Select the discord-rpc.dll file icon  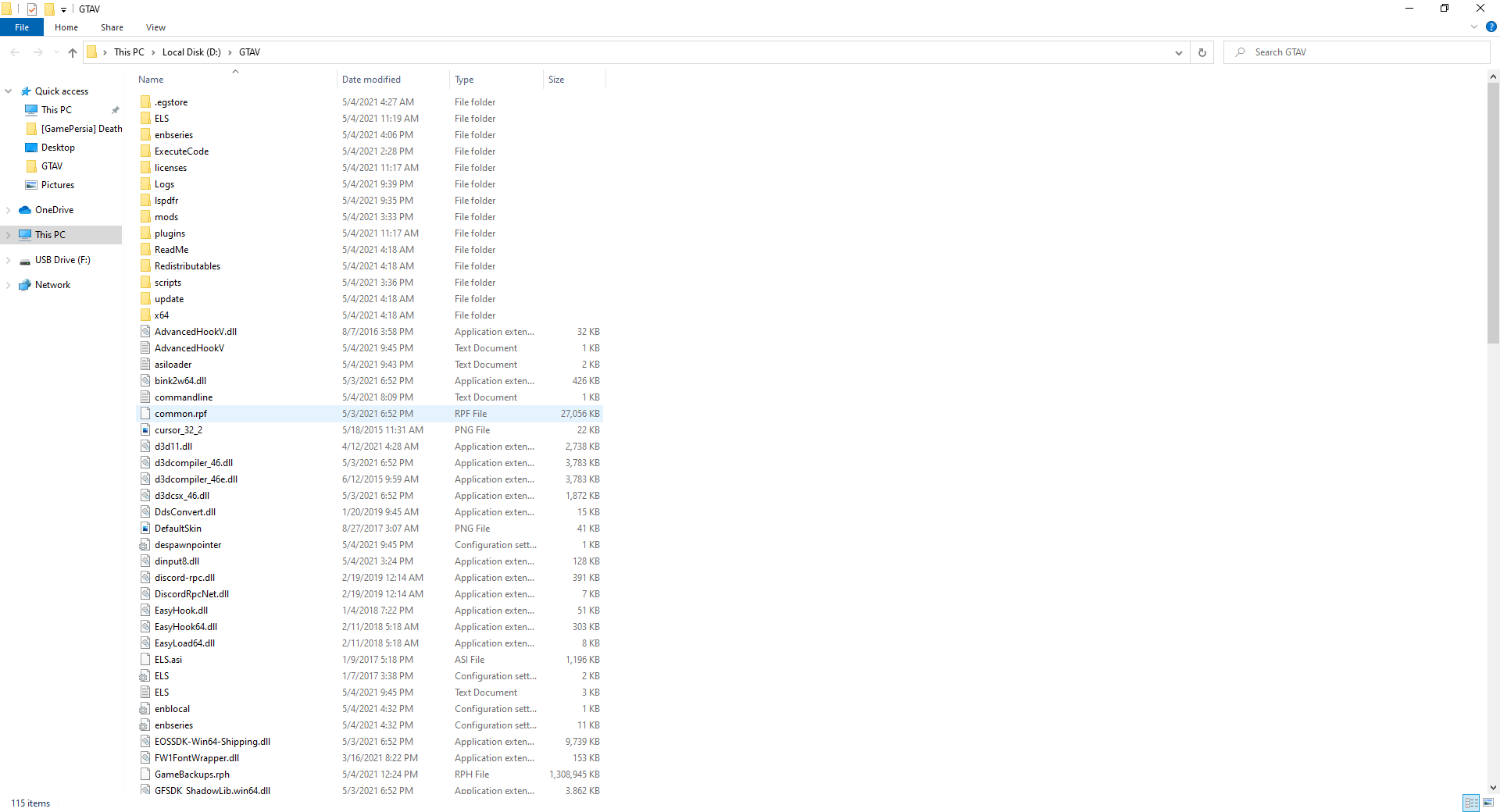(x=145, y=578)
